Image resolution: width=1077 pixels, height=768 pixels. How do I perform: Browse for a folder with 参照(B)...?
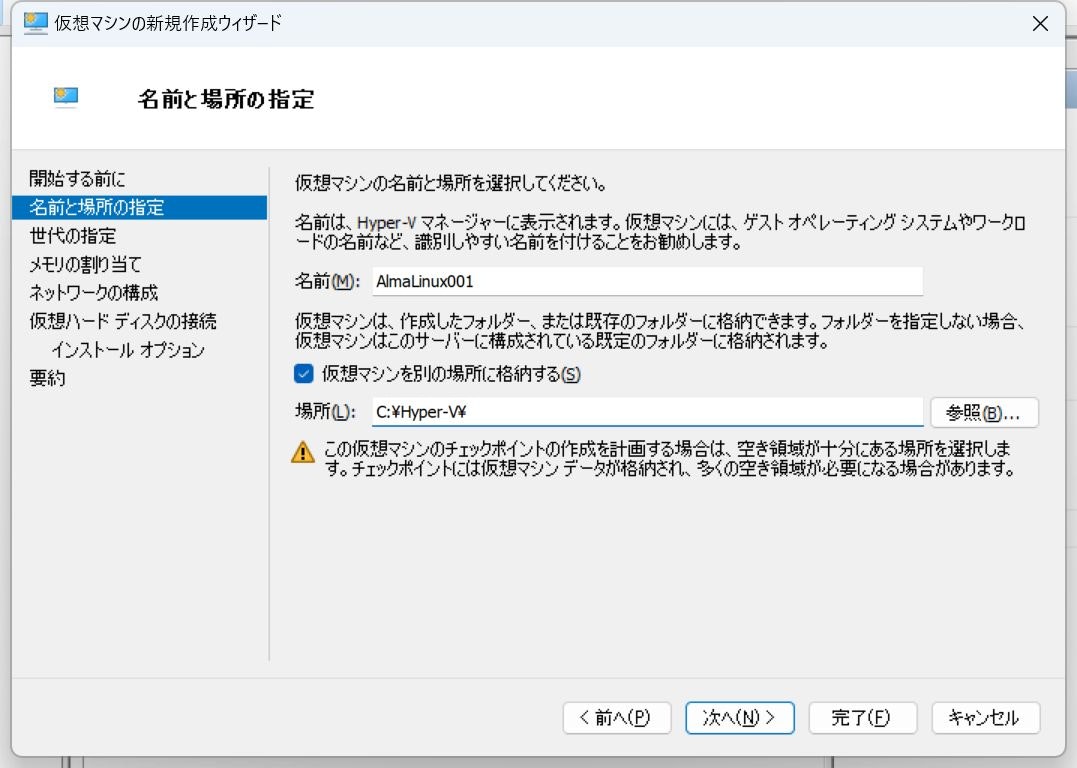pos(984,412)
